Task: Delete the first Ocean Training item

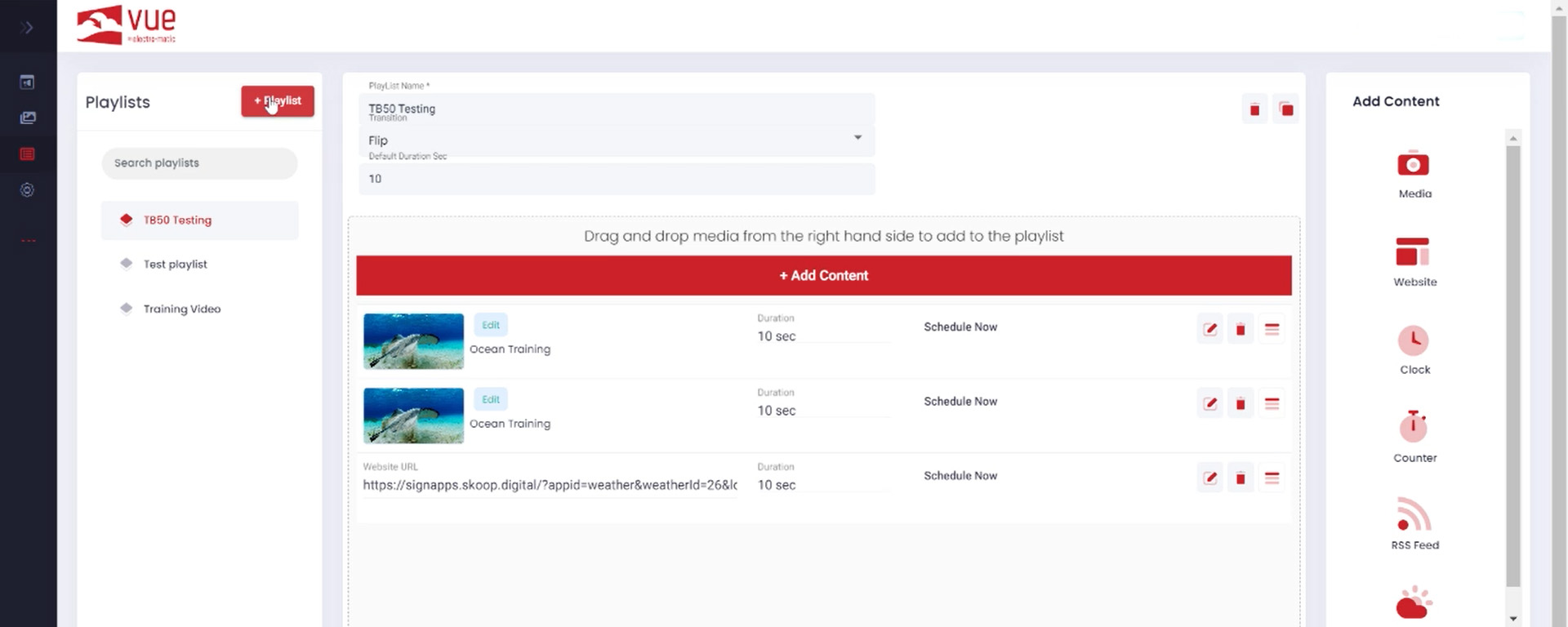Action: [1240, 330]
